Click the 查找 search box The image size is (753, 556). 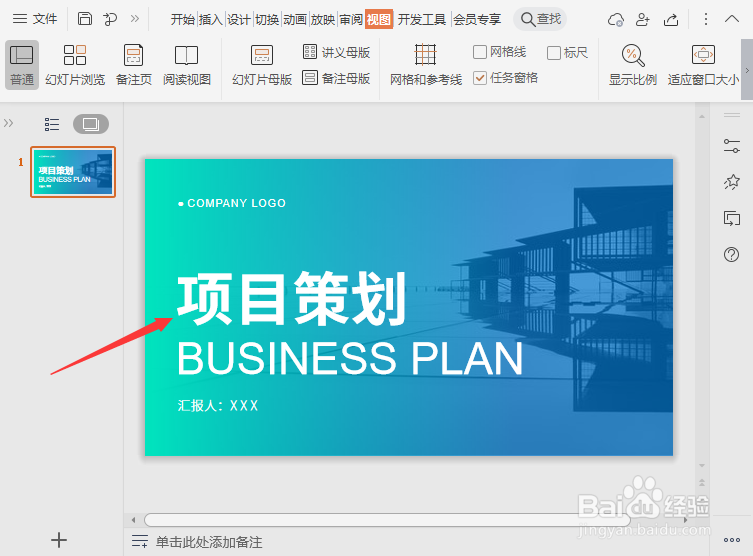pyautogui.click(x=540, y=19)
